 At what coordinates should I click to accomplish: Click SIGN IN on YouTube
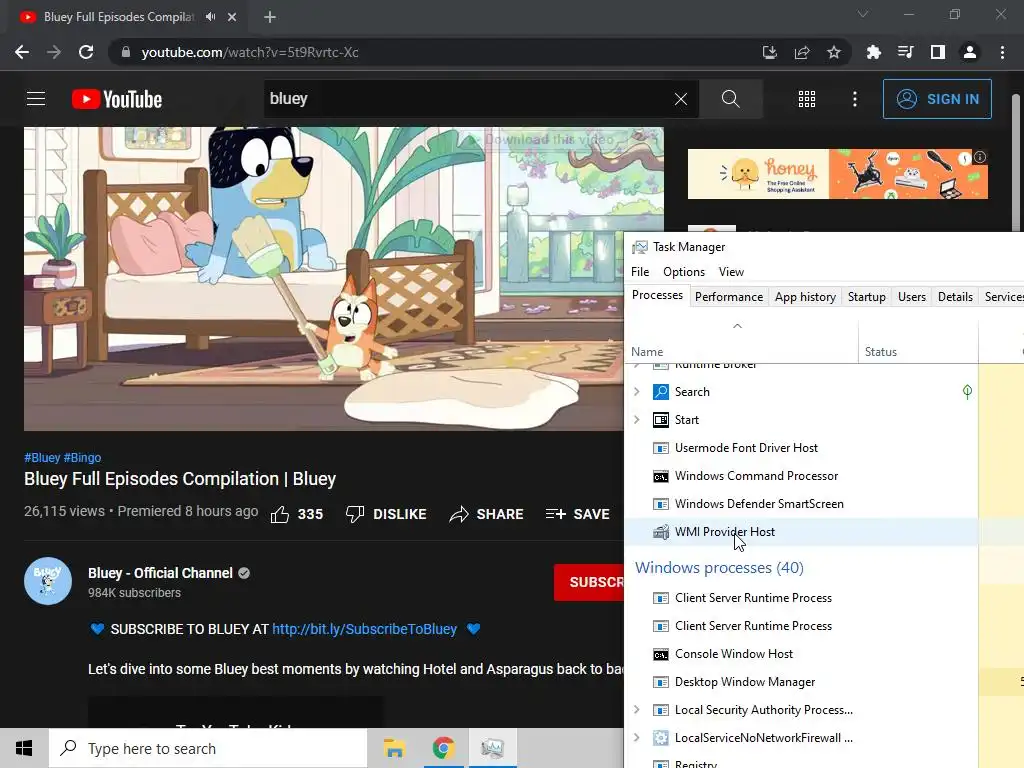937,99
